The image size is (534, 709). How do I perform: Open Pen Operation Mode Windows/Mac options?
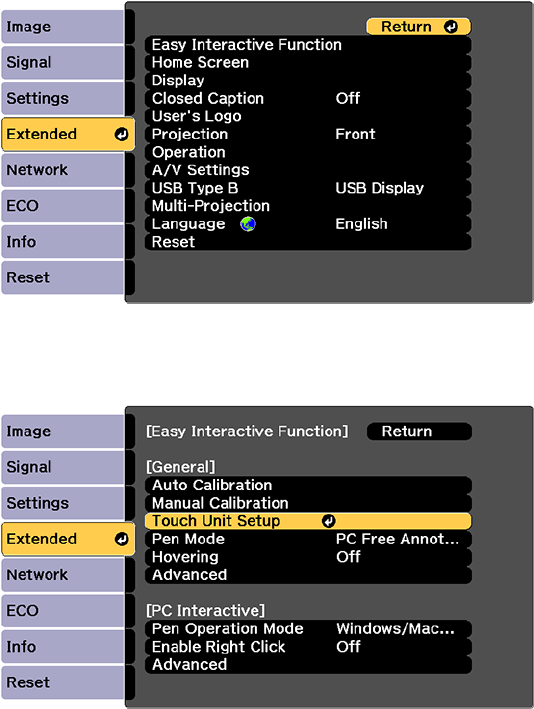[308, 629]
